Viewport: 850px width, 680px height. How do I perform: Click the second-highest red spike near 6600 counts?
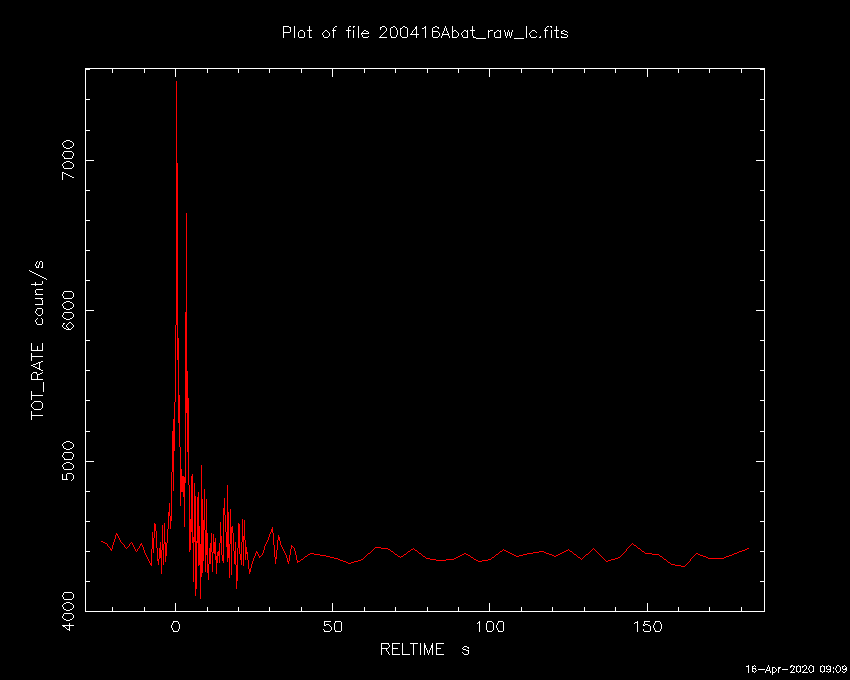click(186, 215)
